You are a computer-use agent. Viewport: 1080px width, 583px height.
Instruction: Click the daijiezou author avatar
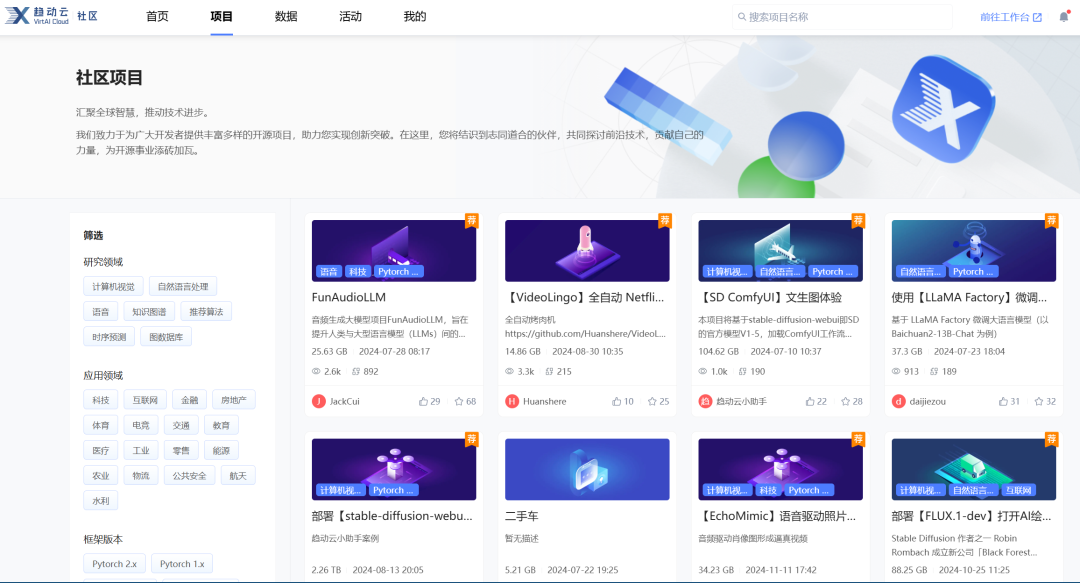(898, 401)
